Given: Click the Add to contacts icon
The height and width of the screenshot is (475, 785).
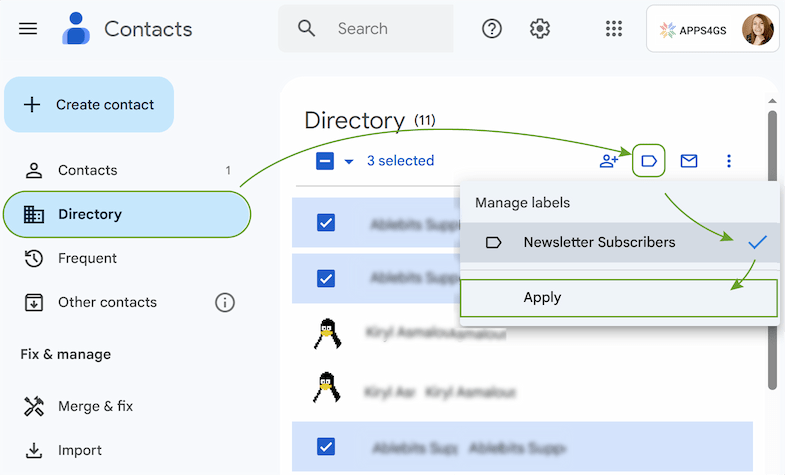Looking at the screenshot, I should pyautogui.click(x=608, y=161).
